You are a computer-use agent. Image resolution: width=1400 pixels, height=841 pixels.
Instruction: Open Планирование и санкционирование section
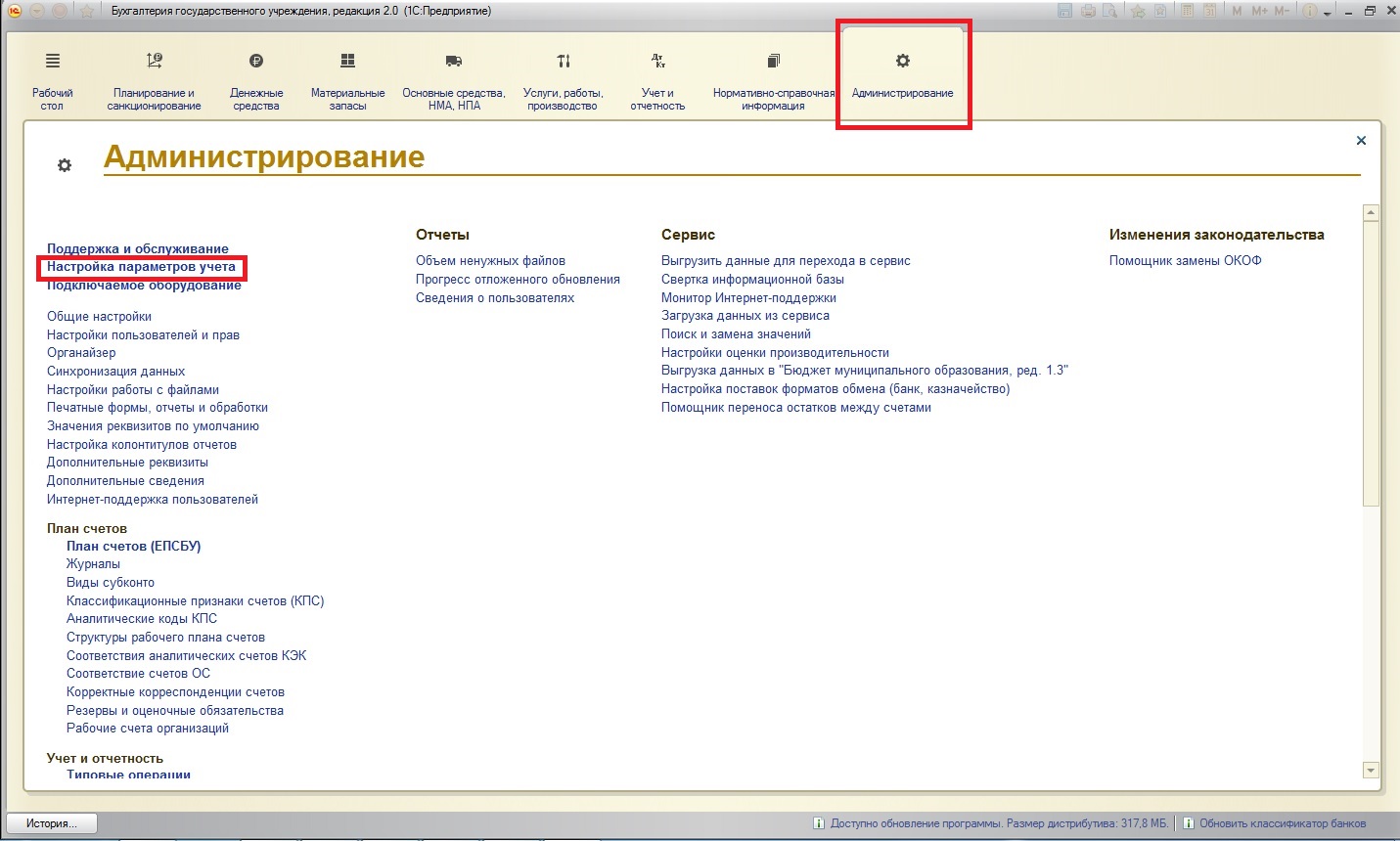pos(154,82)
